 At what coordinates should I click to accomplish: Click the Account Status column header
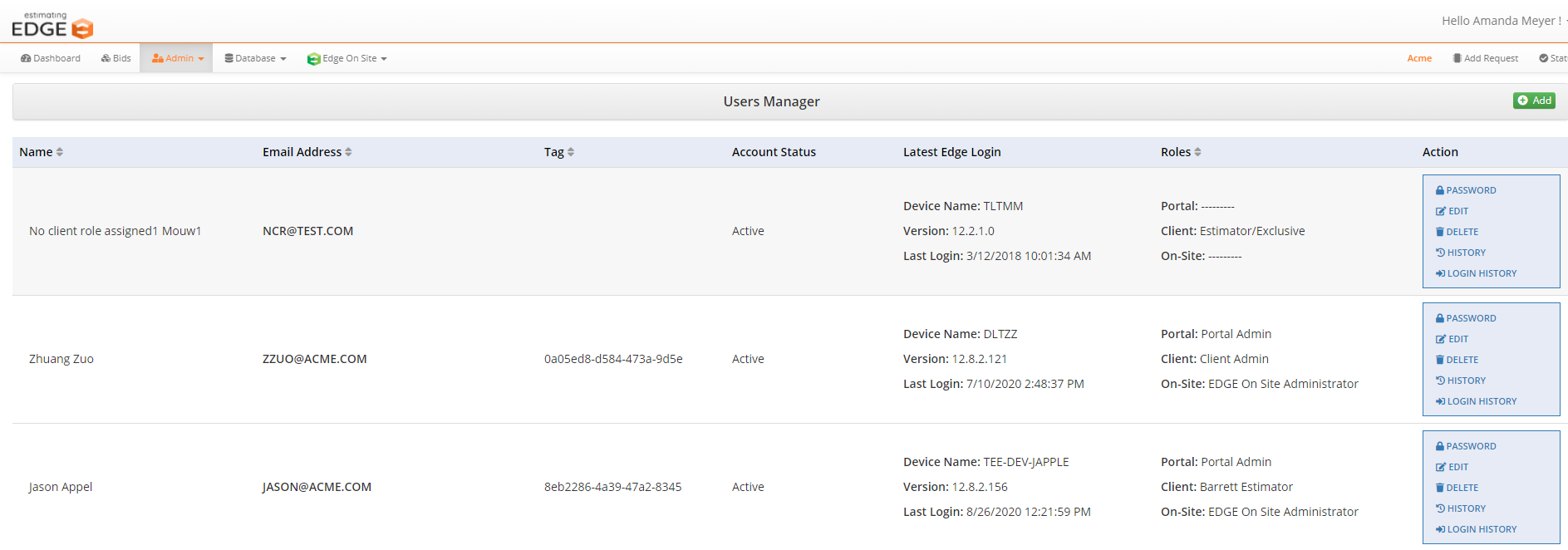click(774, 152)
